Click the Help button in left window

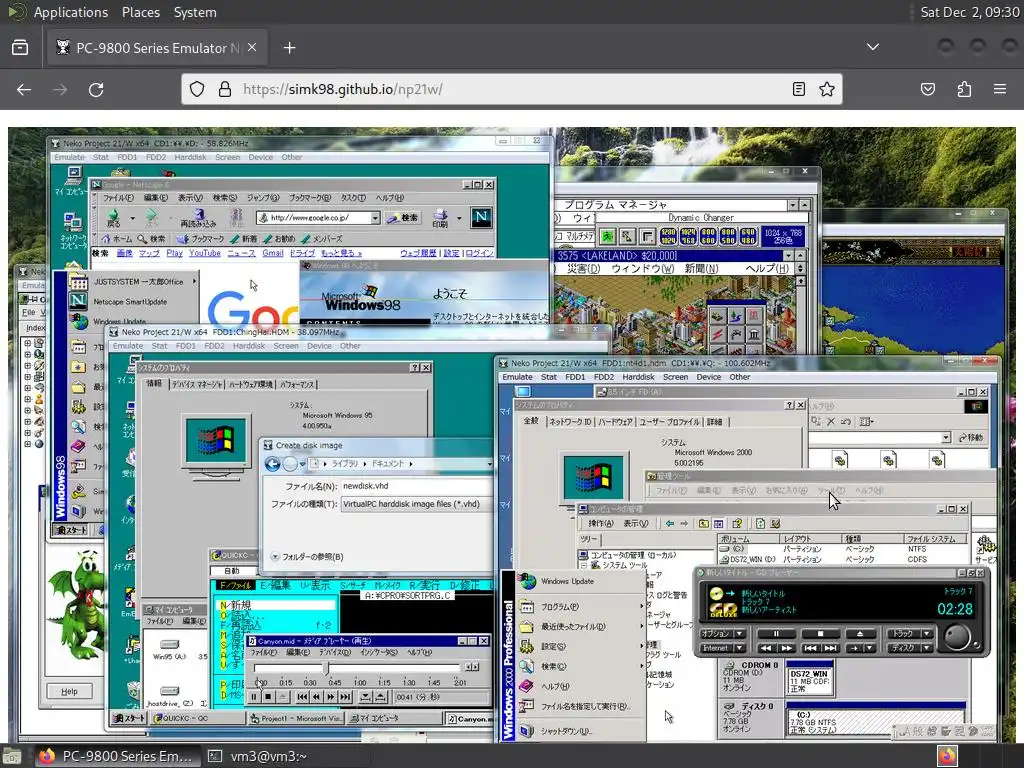pos(69,691)
